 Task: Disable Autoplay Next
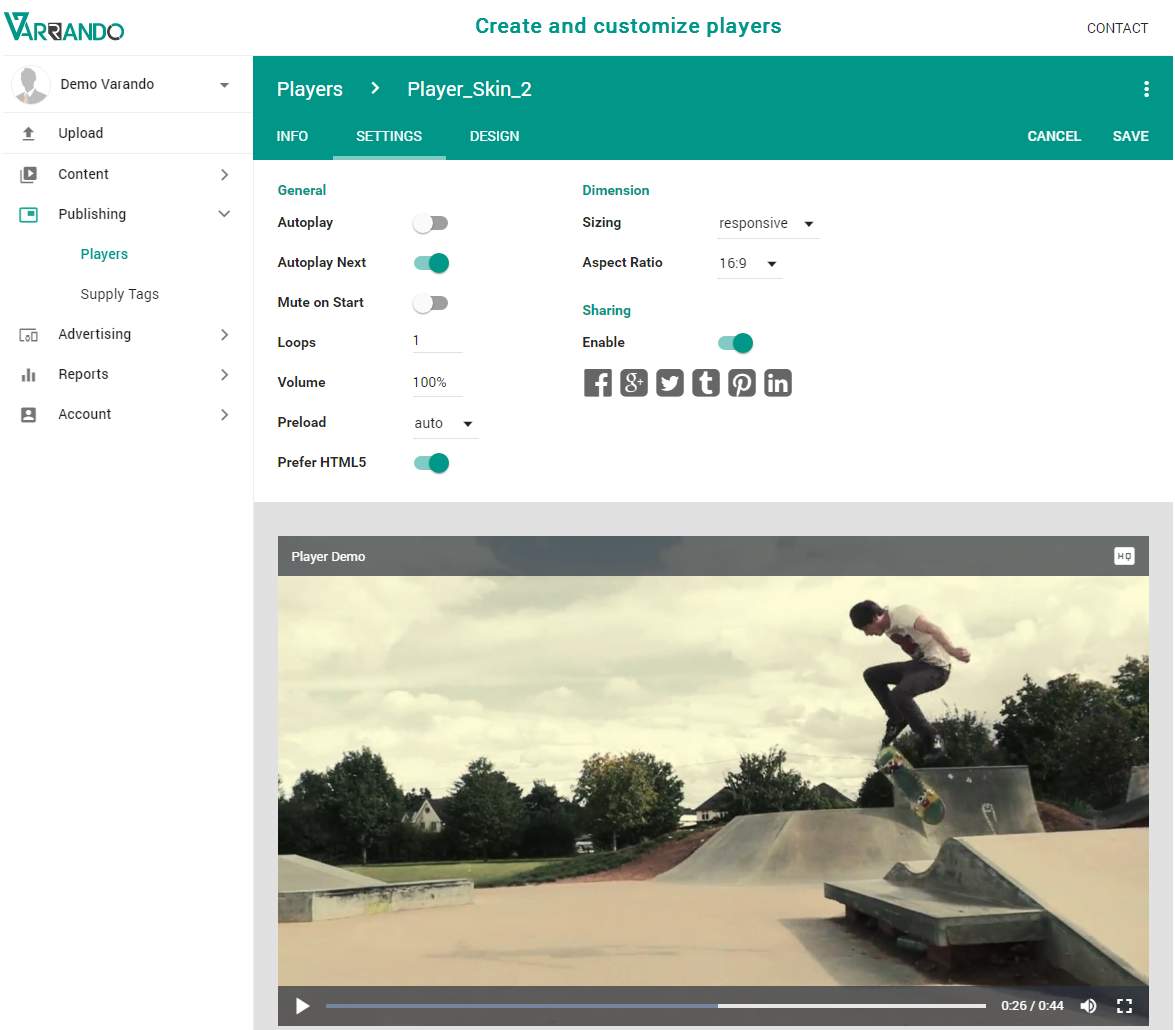(430, 262)
